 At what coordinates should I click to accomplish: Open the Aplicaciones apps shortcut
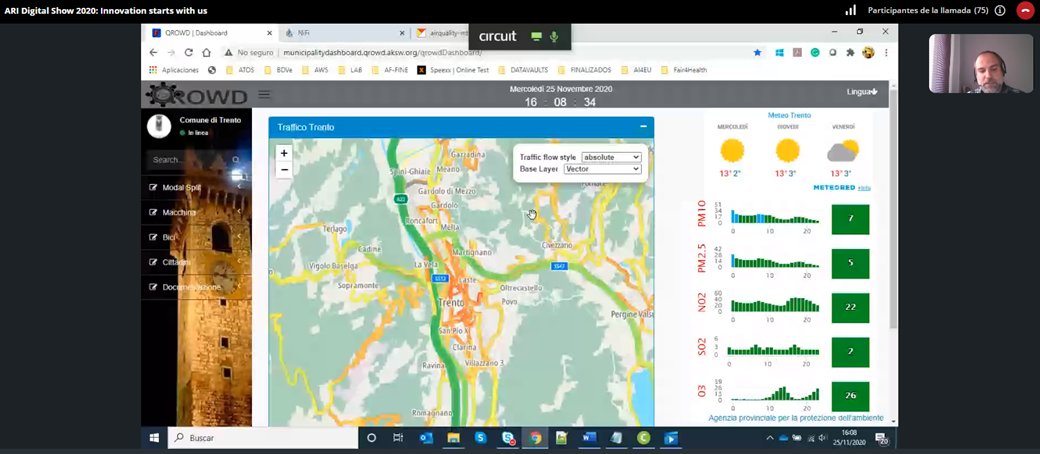(x=174, y=70)
